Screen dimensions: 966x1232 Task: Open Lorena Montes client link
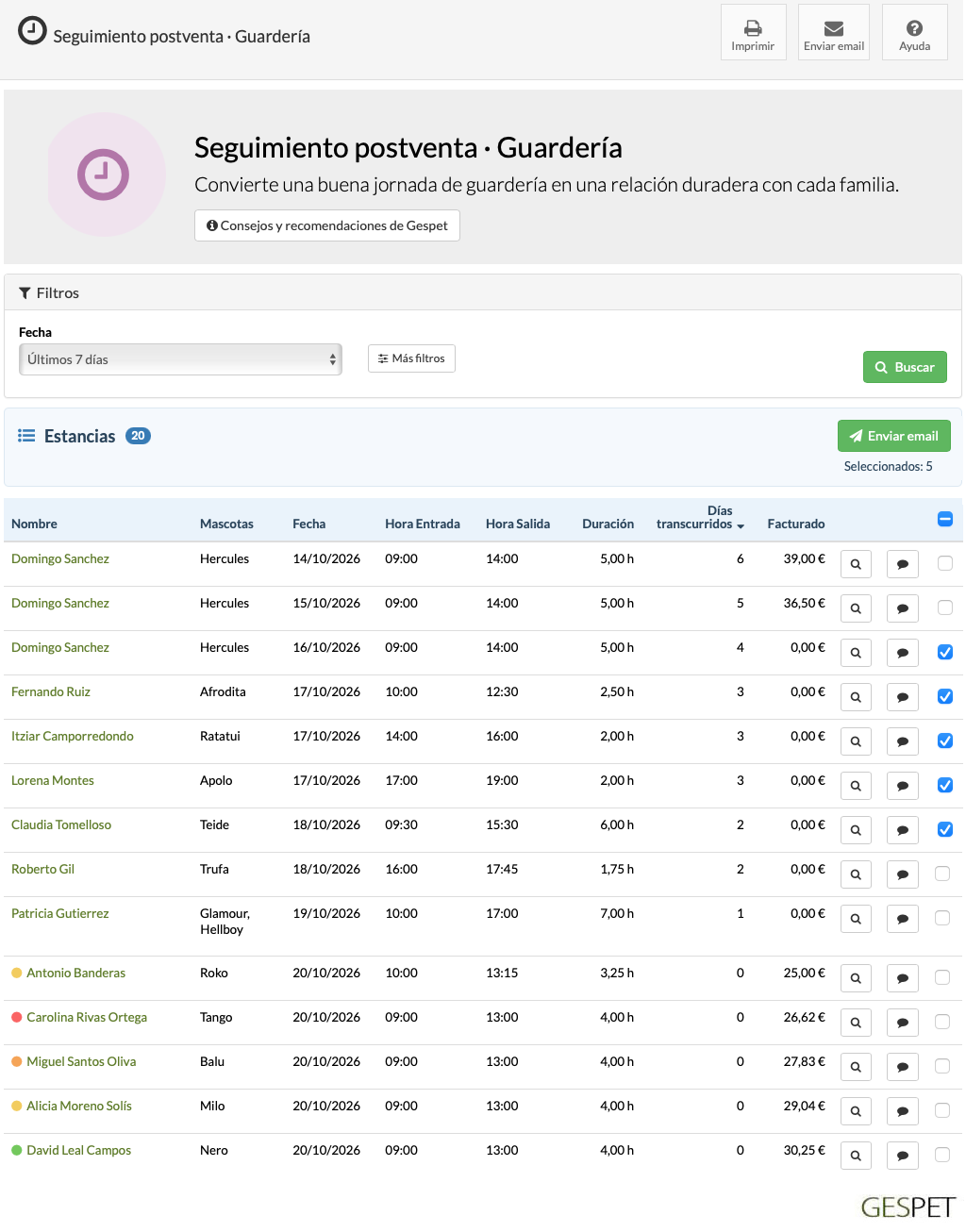pos(53,780)
